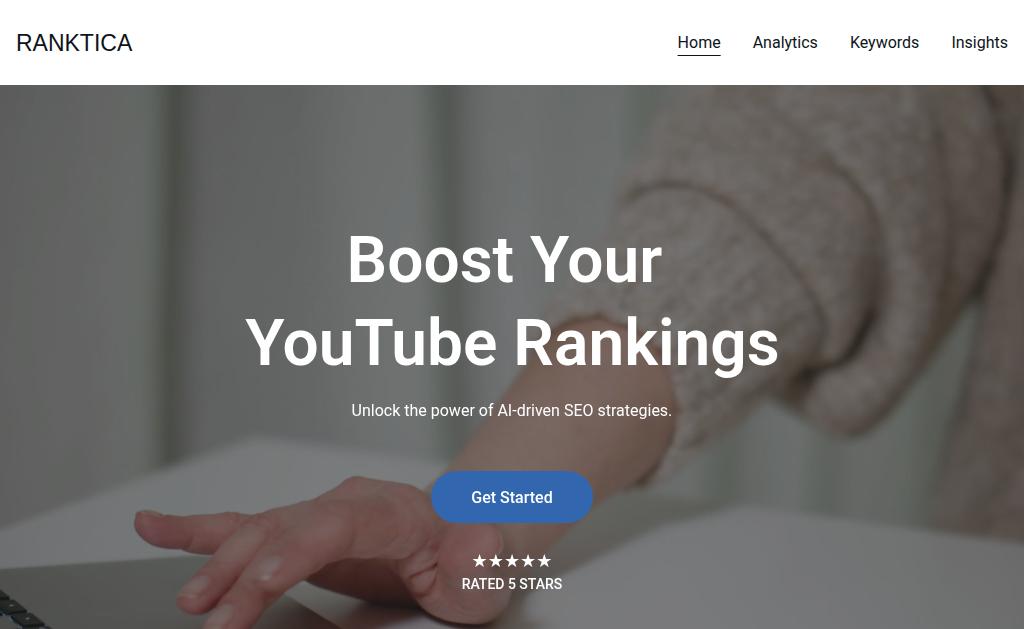Open the Home nav item
Image resolution: width=1024 pixels, height=629 pixels.
699,42
